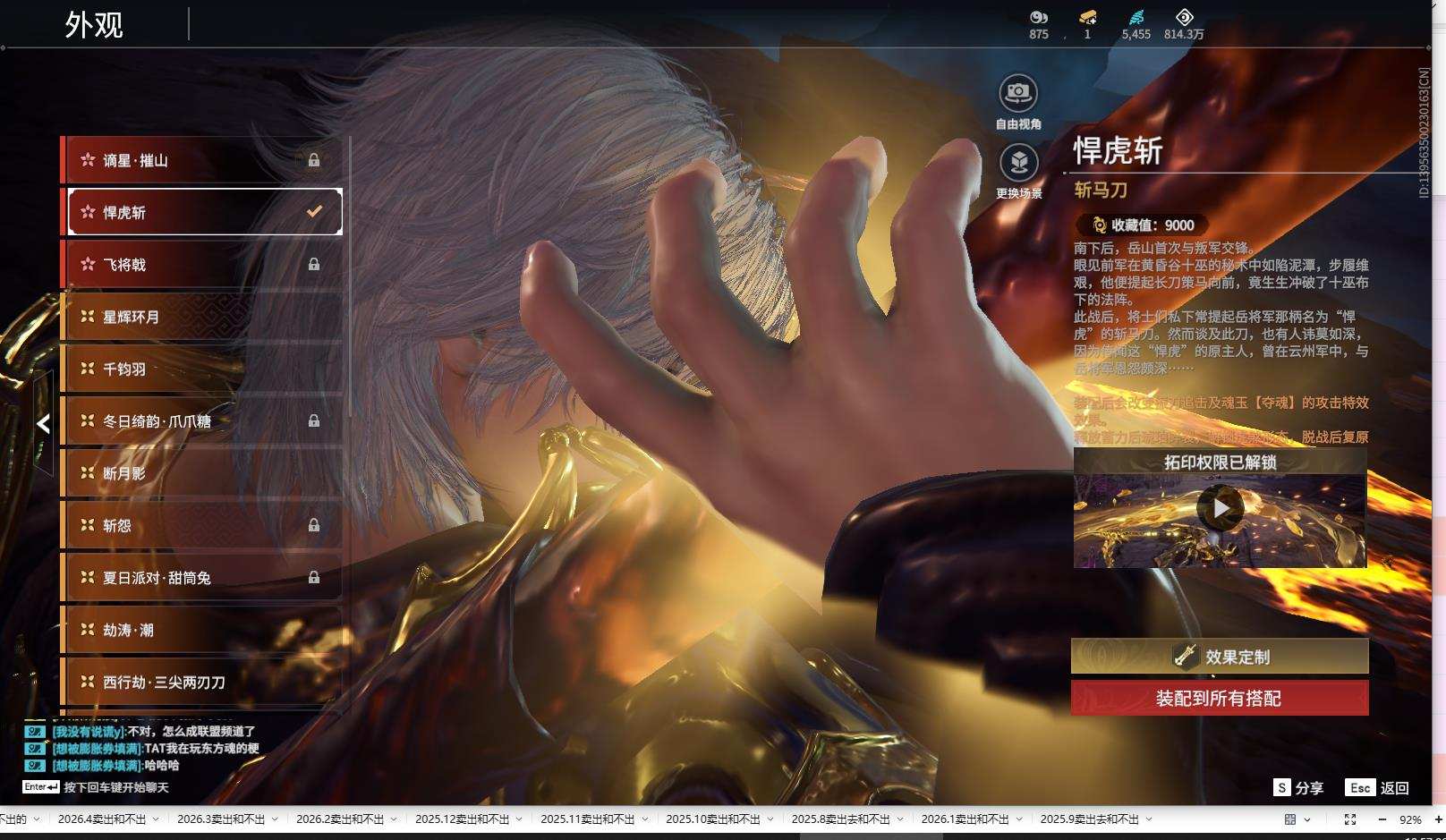The width and height of the screenshot is (1446, 840).
Task: Open dropdown arrow on 2026.4卖出和不出 sheet
Action: click(156, 819)
